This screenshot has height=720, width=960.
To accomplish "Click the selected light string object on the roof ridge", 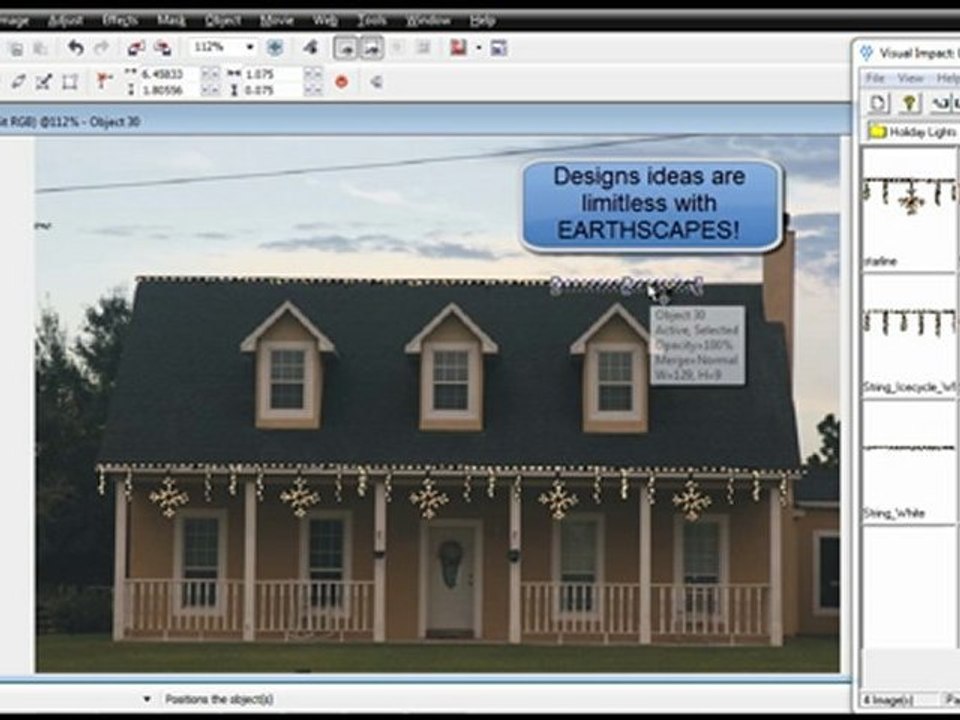I will pos(626,286).
